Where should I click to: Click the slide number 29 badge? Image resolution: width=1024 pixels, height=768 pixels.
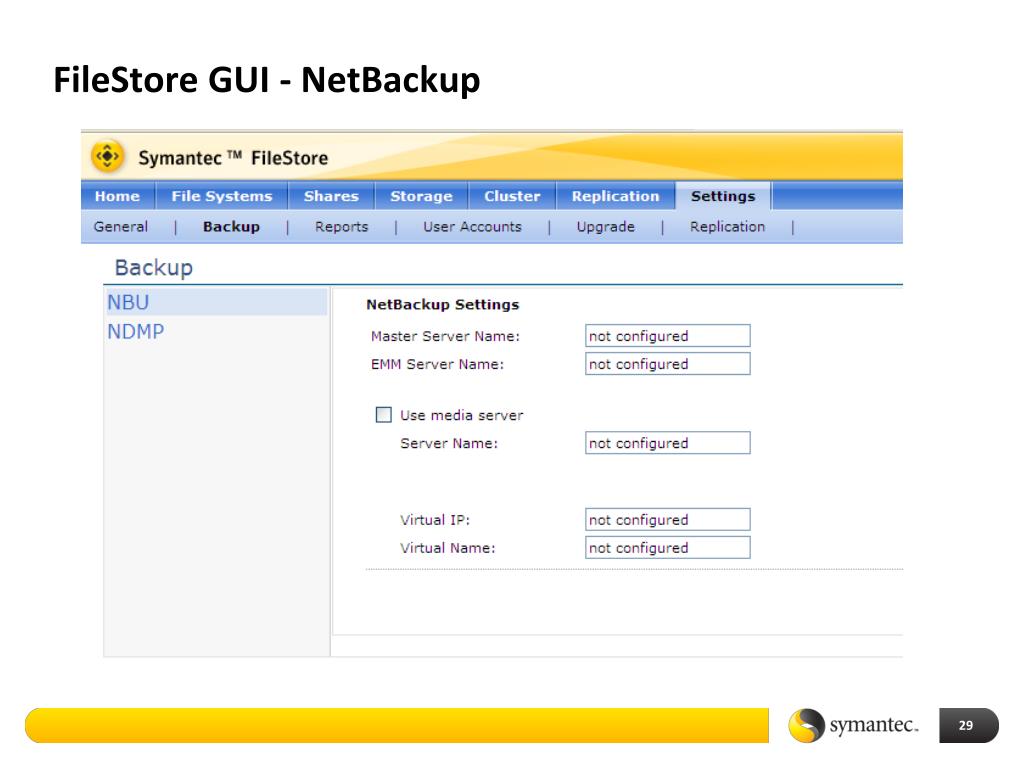[968, 726]
